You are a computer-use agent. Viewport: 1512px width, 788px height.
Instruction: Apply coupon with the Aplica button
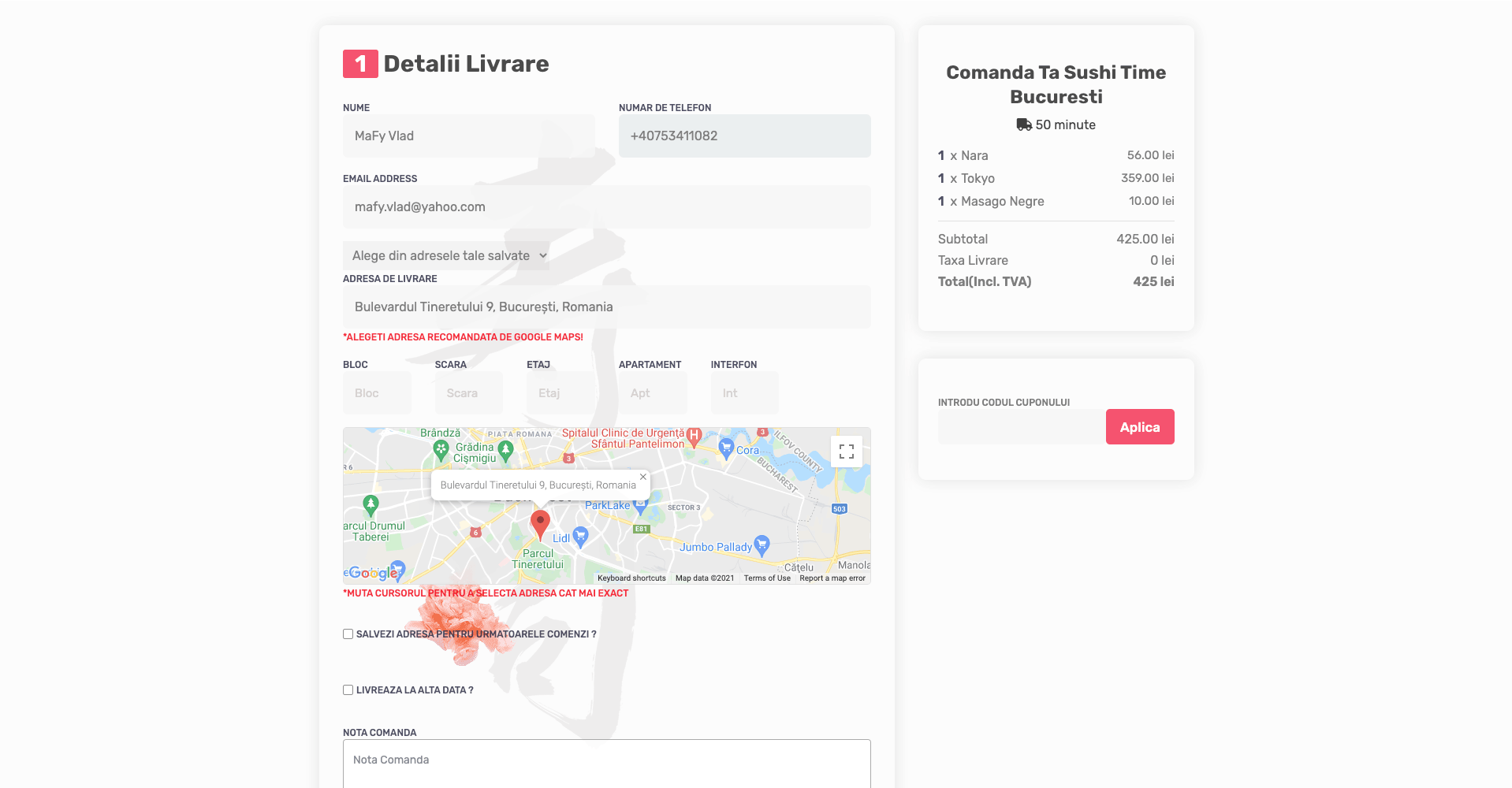[1140, 427]
